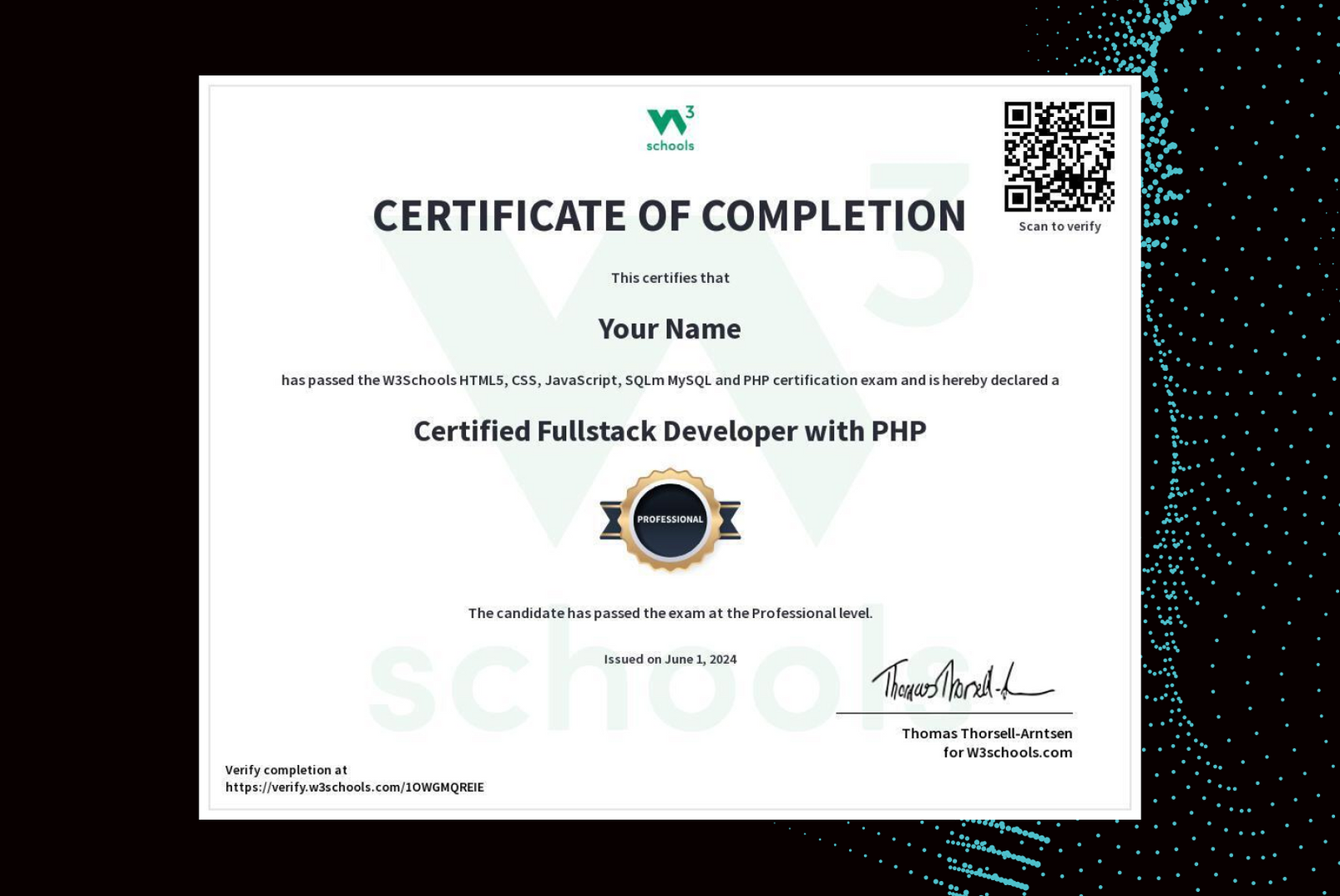Click the 'passed the exam at Professional level' line
Image resolution: width=1340 pixels, height=896 pixels.
(670, 612)
